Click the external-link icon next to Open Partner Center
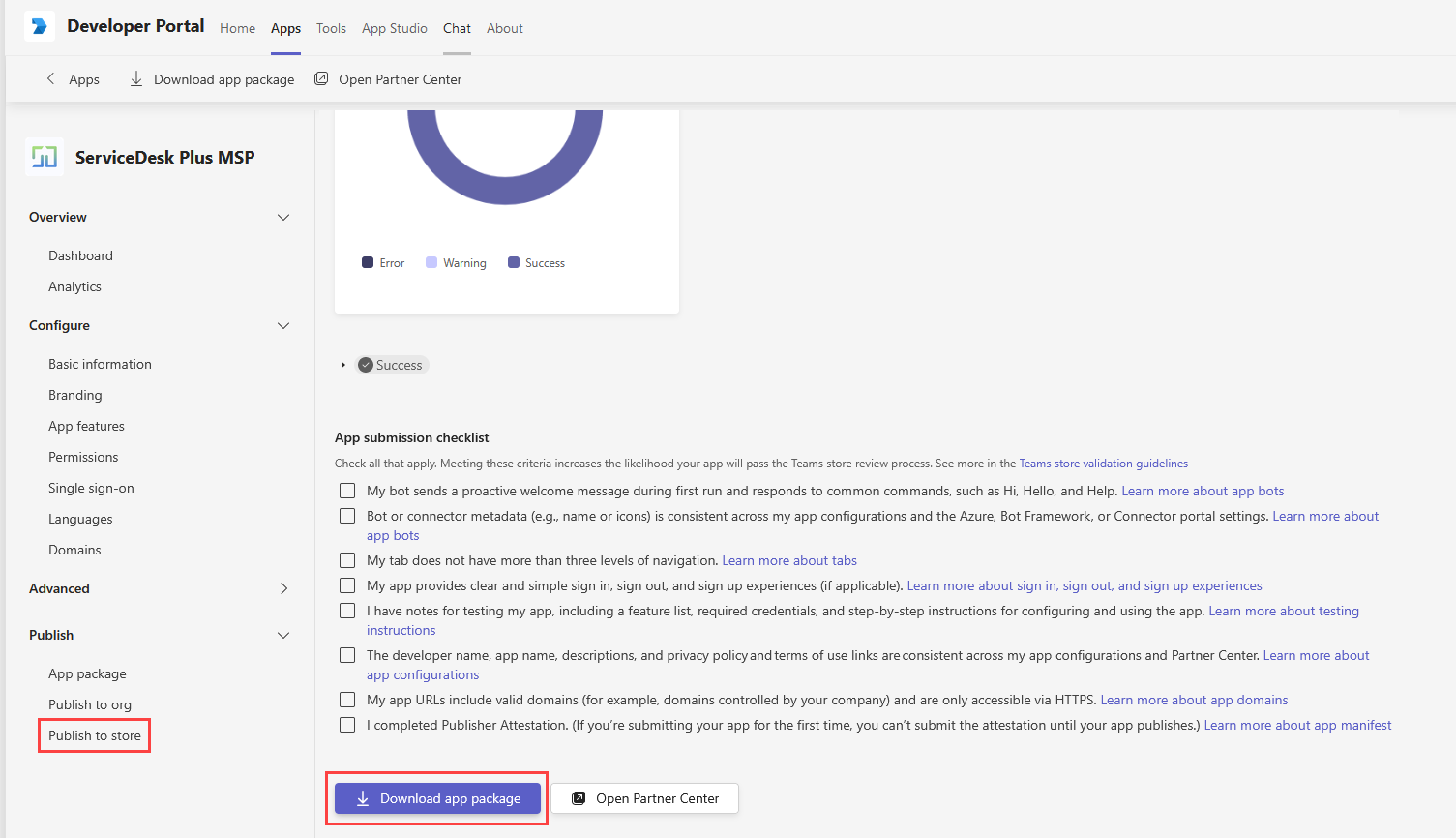Viewport: 1456px width, 838px height. pyautogui.click(x=321, y=78)
